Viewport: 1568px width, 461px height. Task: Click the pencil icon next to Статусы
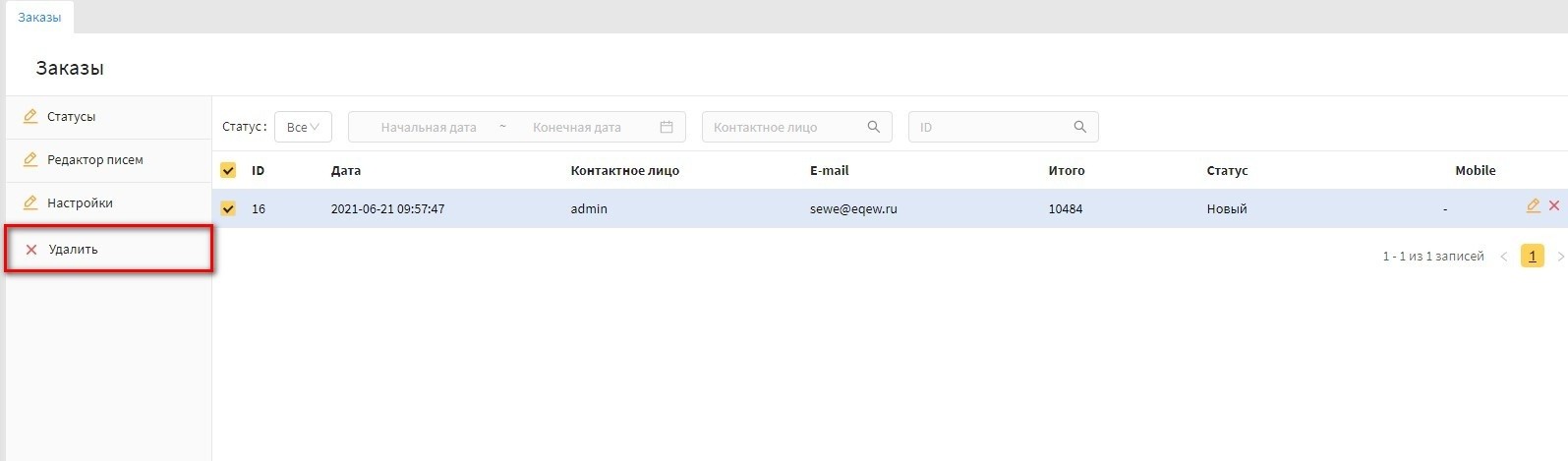point(30,117)
